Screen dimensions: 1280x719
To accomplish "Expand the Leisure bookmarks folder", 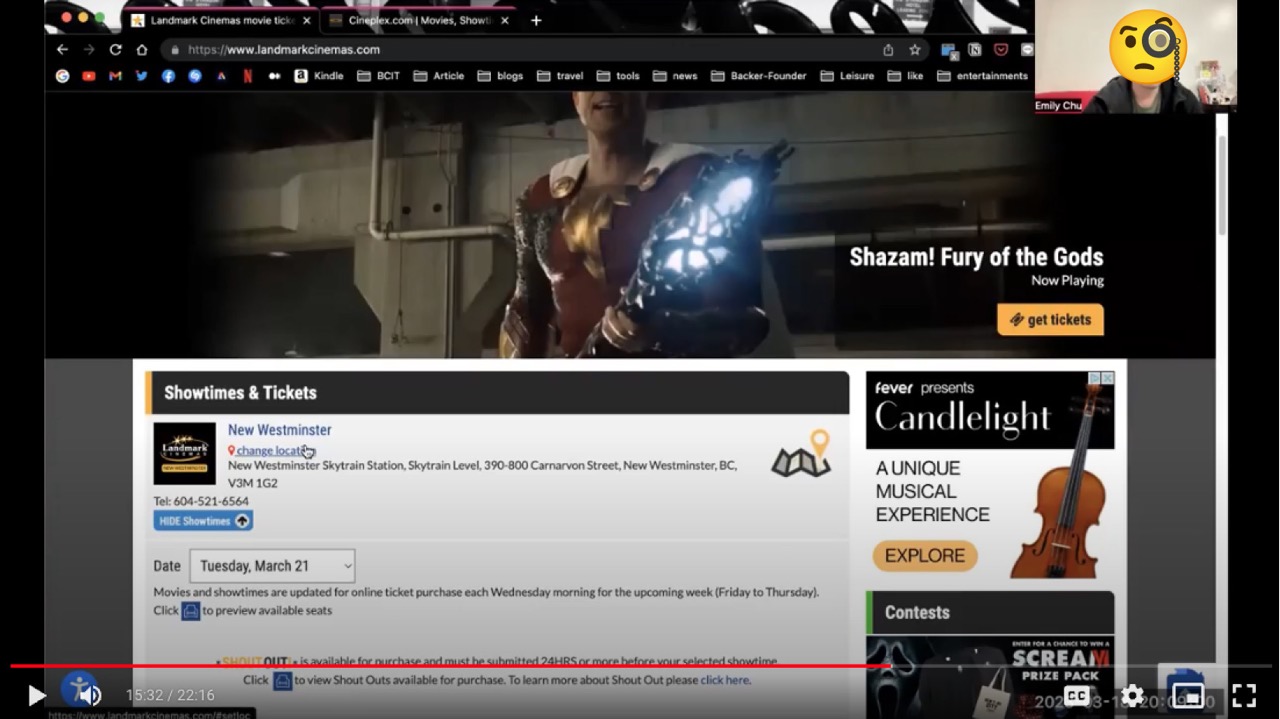I will [846, 76].
